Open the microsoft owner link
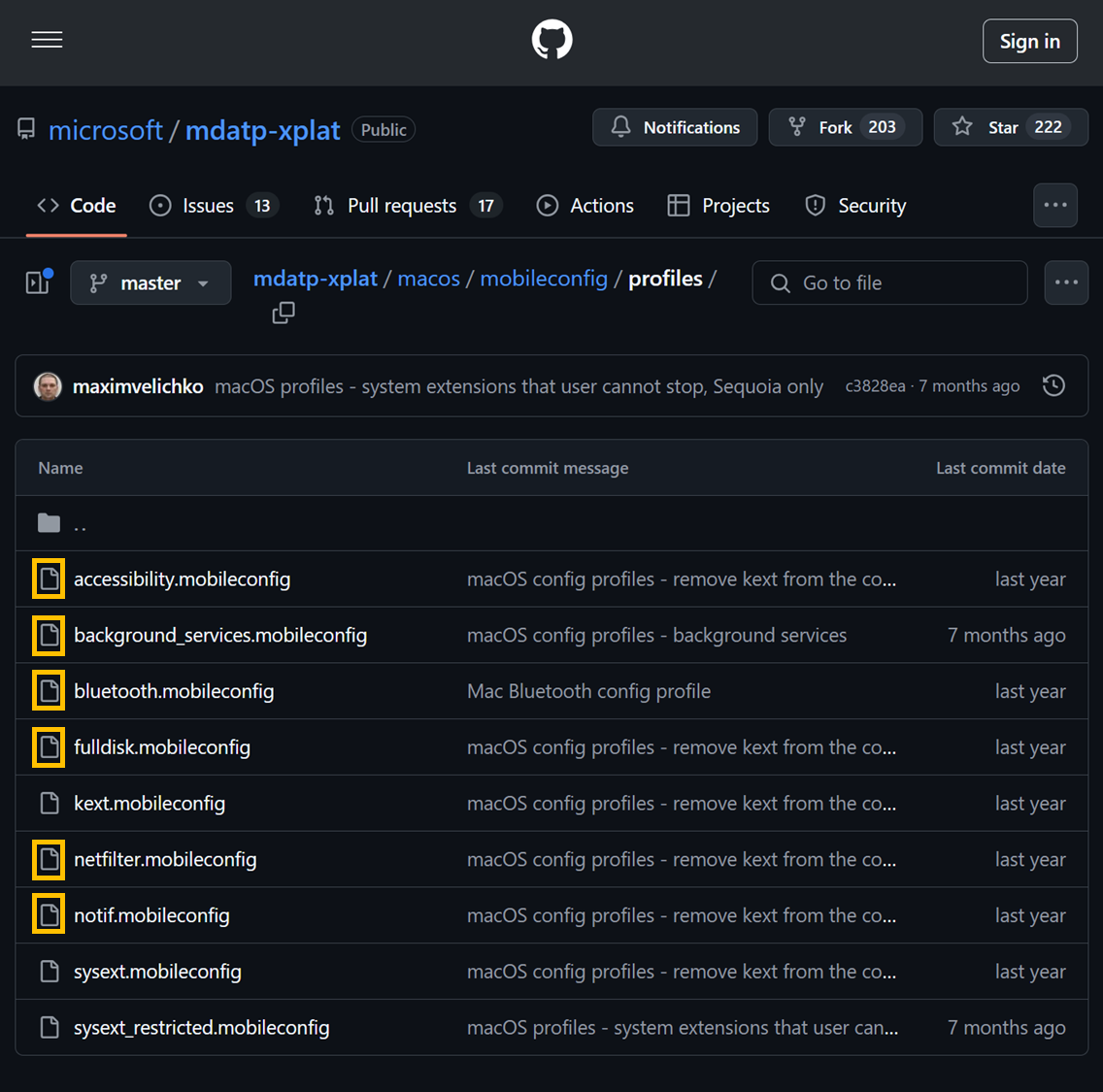The width and height of the screenshot is (1103, 1092). (x=106, y=130)
